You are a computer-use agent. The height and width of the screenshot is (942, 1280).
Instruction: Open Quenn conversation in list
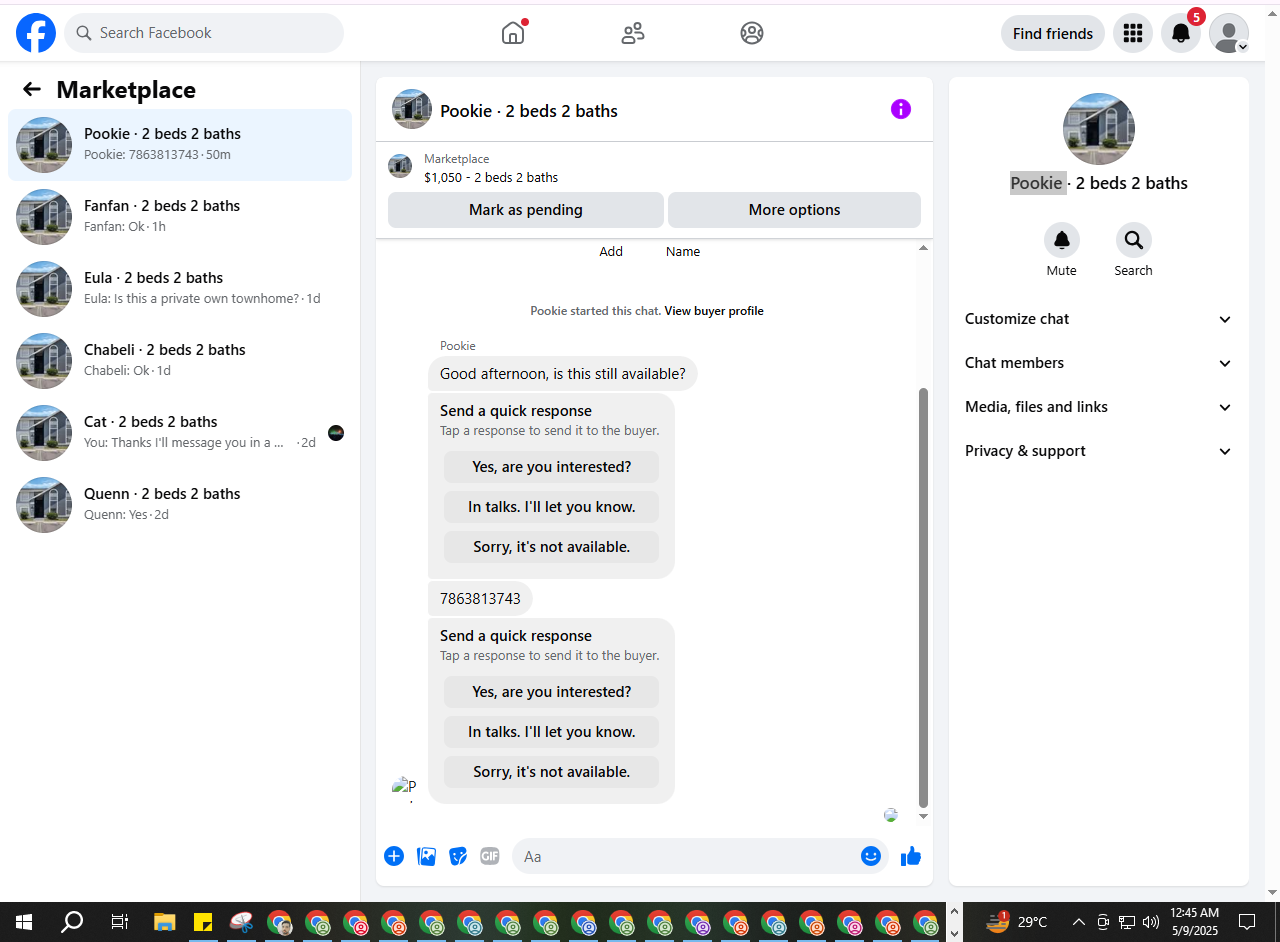click(x=180, y=505)
